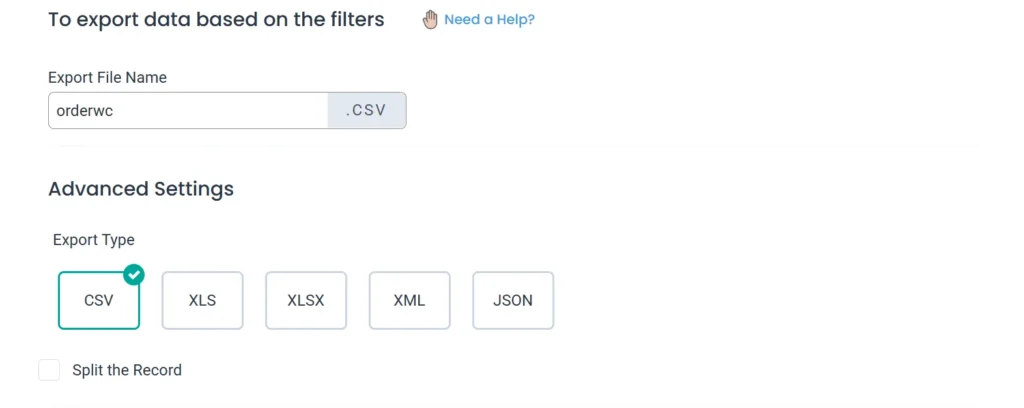Click the green checkmark badge on CSV

(134, 274)
